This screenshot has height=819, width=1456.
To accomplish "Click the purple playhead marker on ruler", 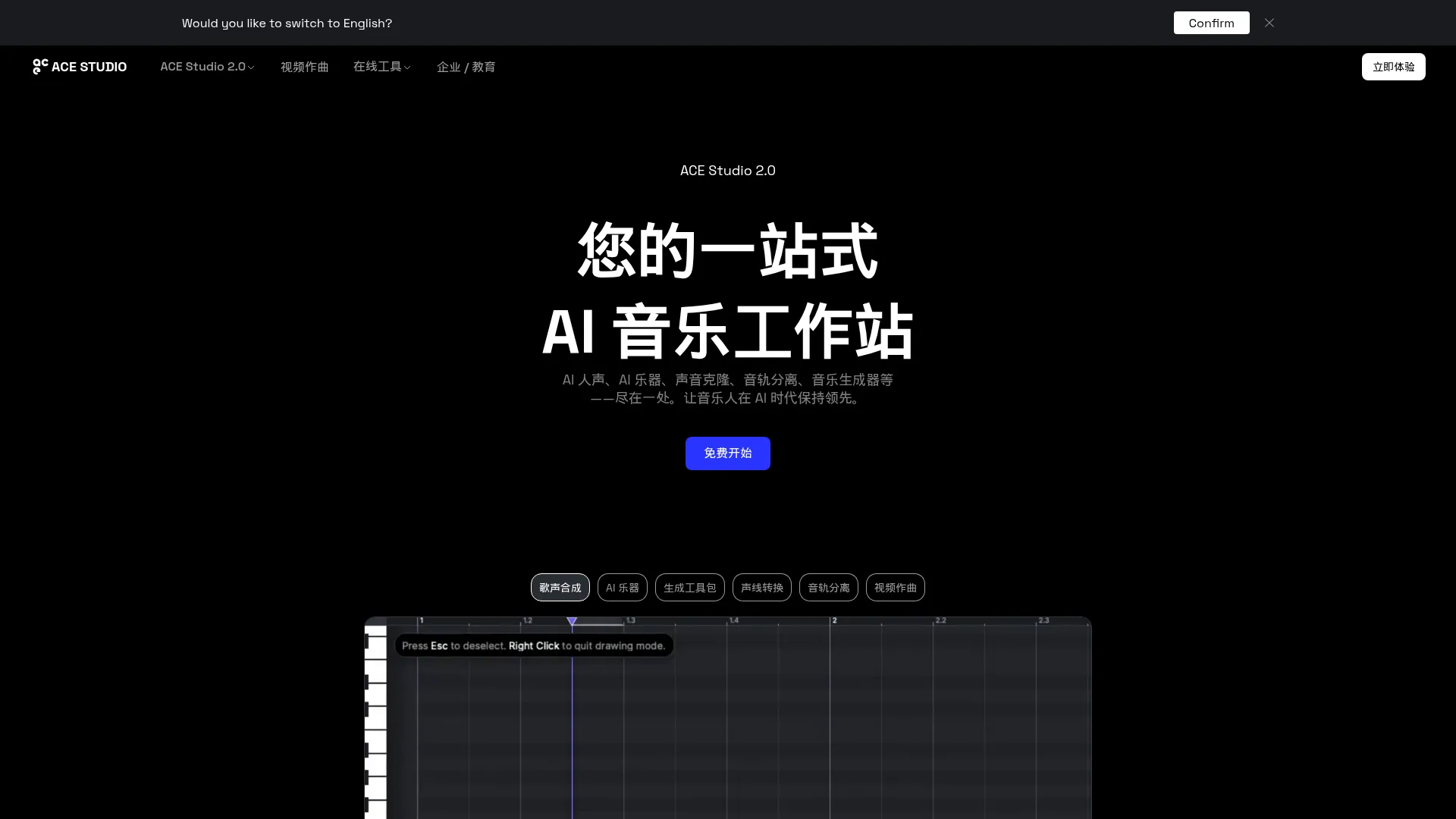I will tap(572, 621).
